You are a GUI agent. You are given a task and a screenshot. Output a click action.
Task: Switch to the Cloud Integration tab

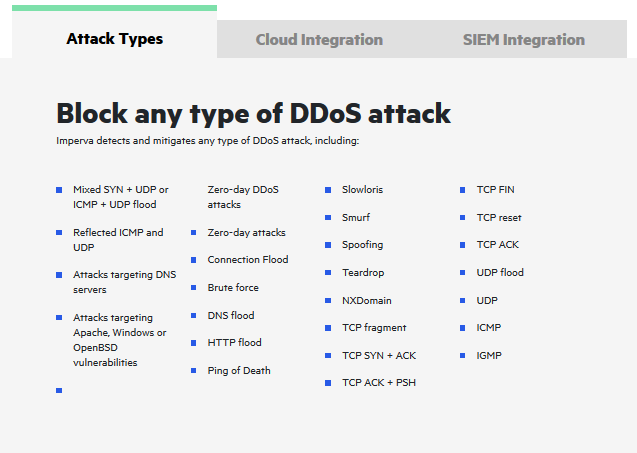[x=319, y=40]
